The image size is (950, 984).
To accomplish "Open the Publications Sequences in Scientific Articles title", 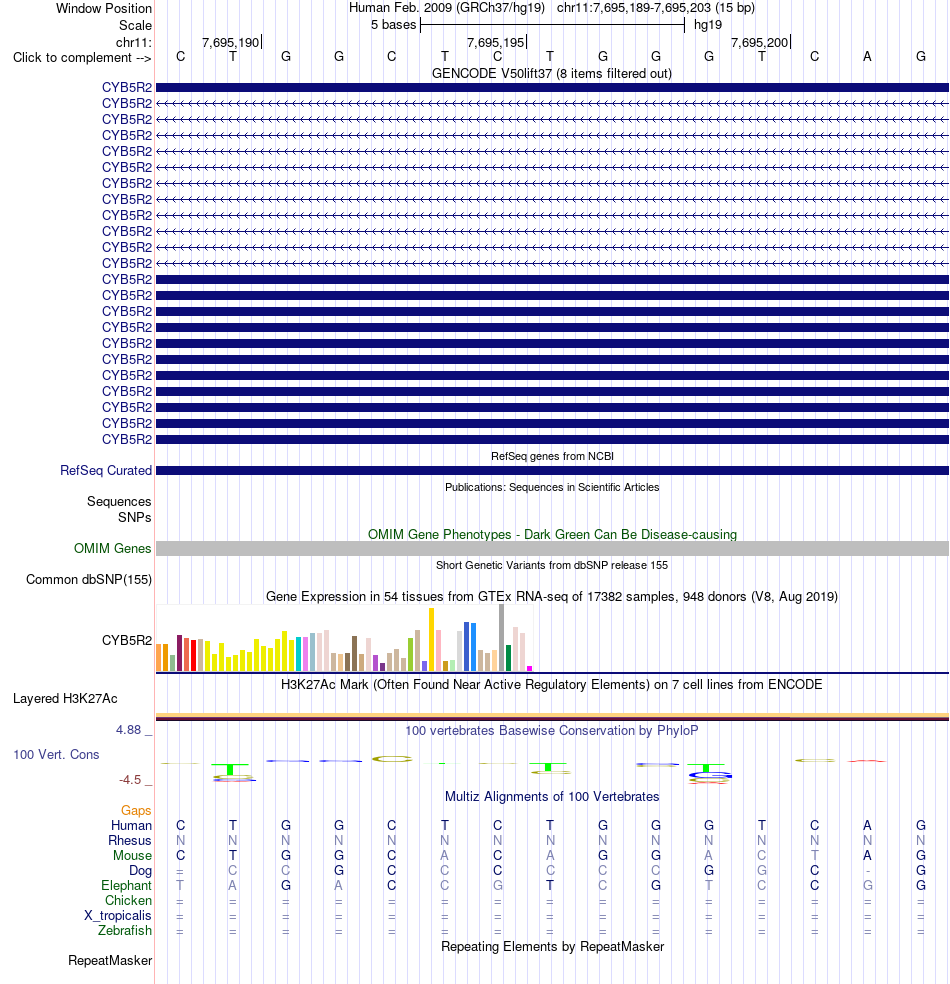I will point(552,487).
